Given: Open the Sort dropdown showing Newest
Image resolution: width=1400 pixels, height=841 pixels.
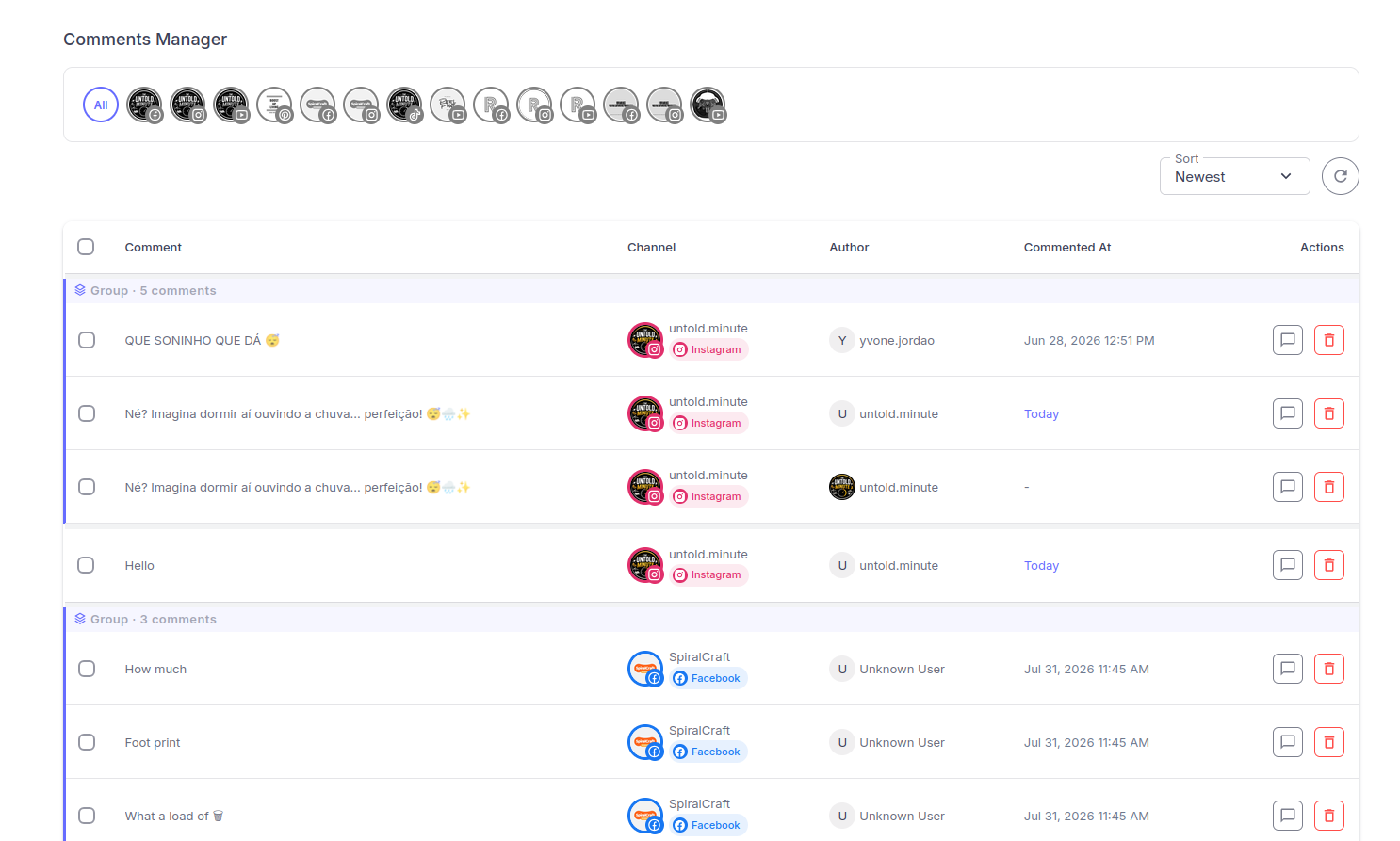Looking at the screenshot, I should (x=1234, y=176).
